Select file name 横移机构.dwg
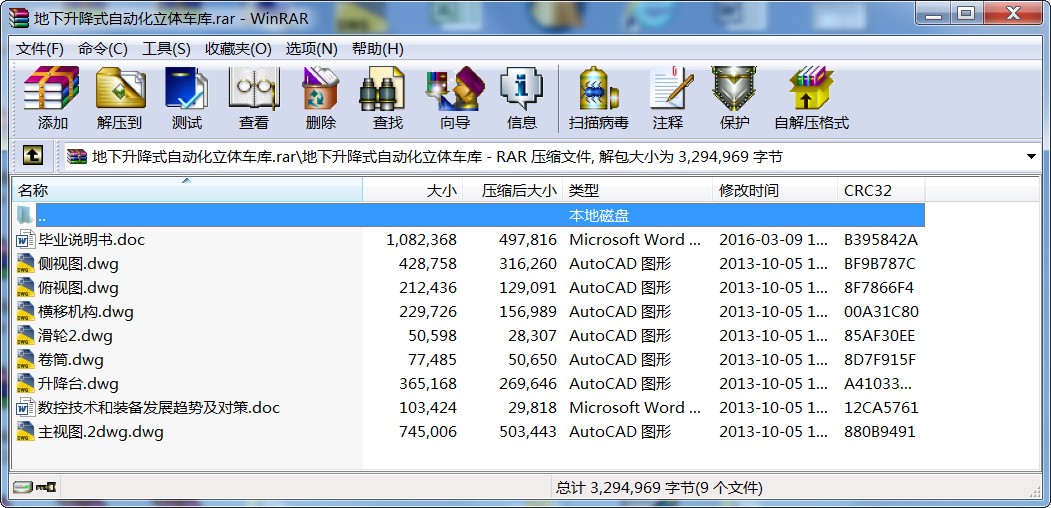 click(x=86, y=312)
